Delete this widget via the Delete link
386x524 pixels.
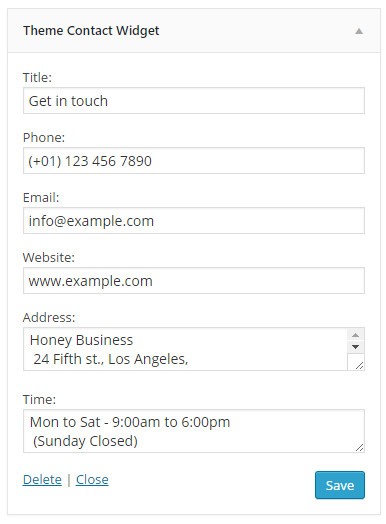[x=42, y=480]
